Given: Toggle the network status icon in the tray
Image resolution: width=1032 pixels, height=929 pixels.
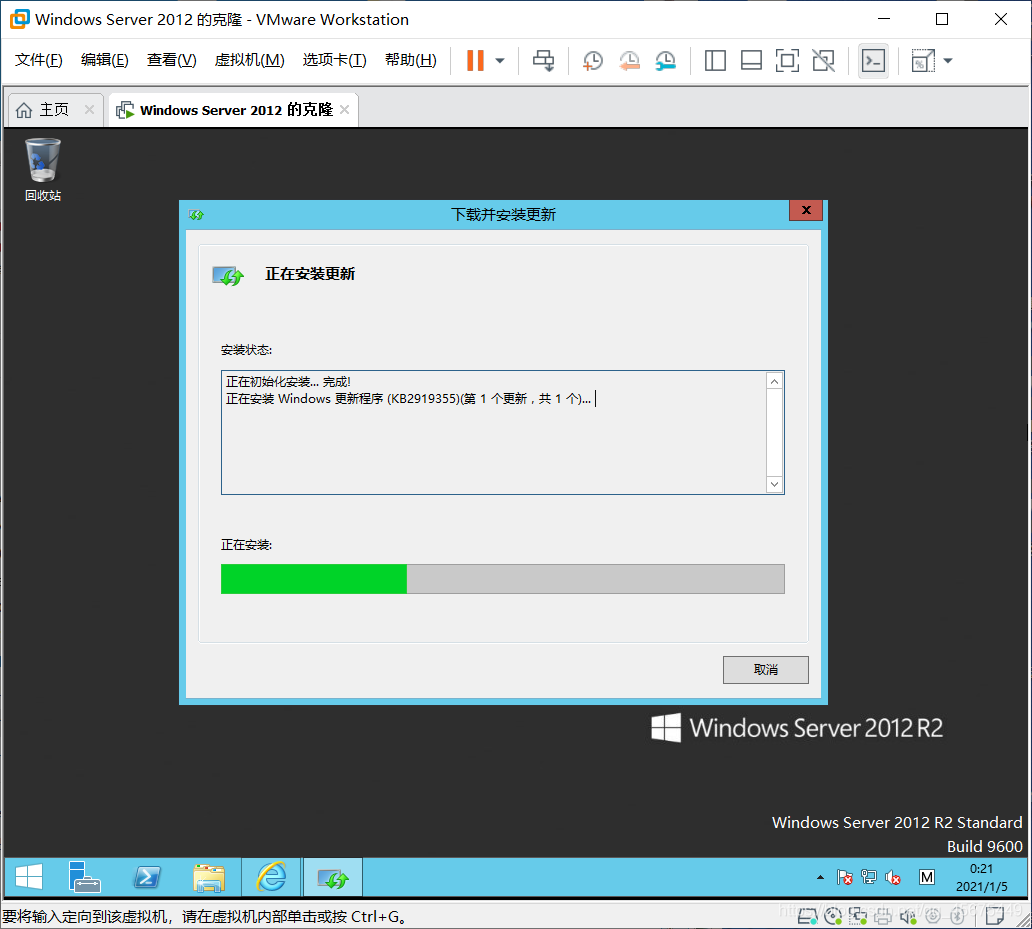Looking at the screenshot, I should pyautogui.click(x=869, y=877).
